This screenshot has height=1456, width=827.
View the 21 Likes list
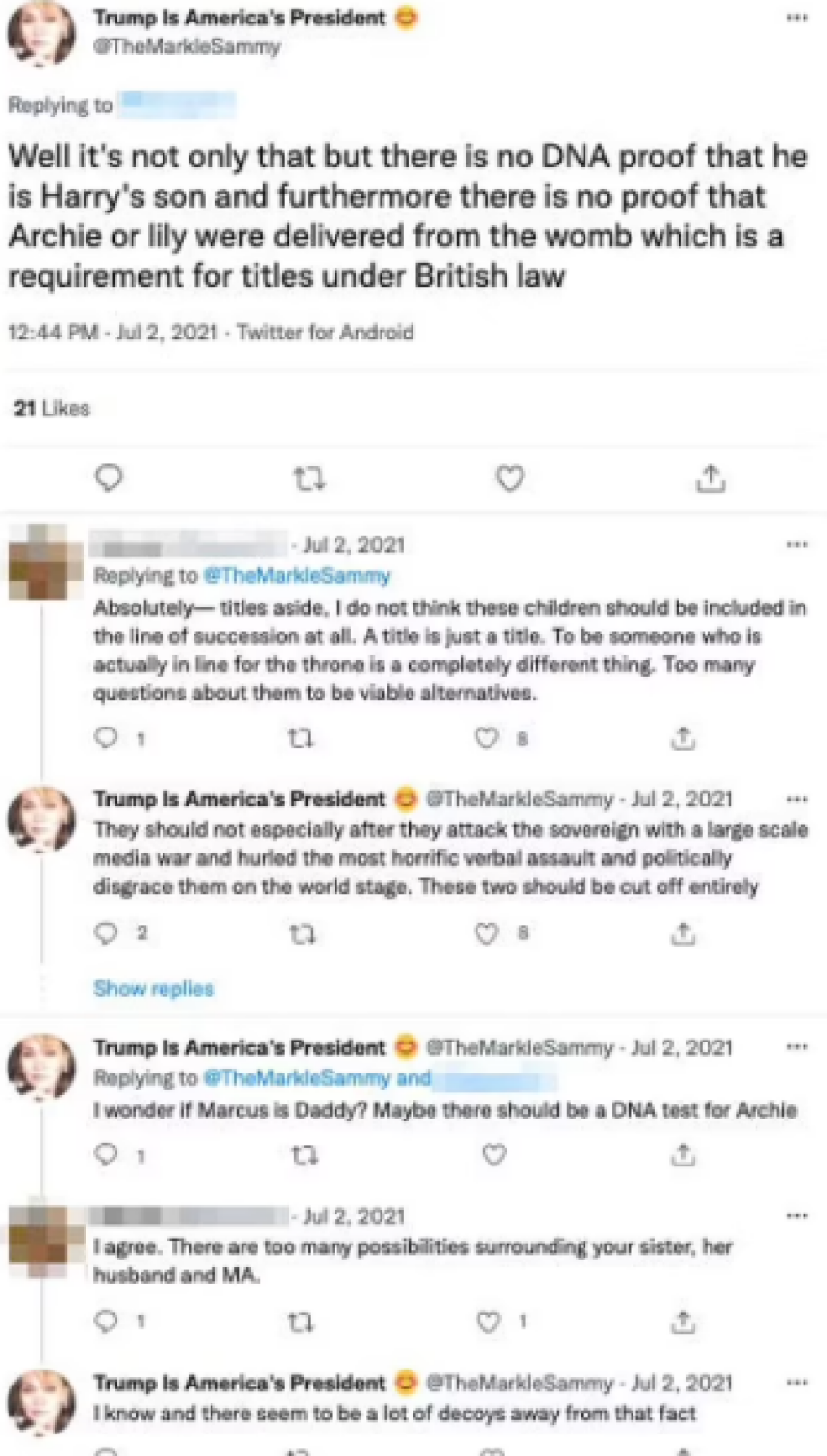pyautogui.click(x=52, y=408)
